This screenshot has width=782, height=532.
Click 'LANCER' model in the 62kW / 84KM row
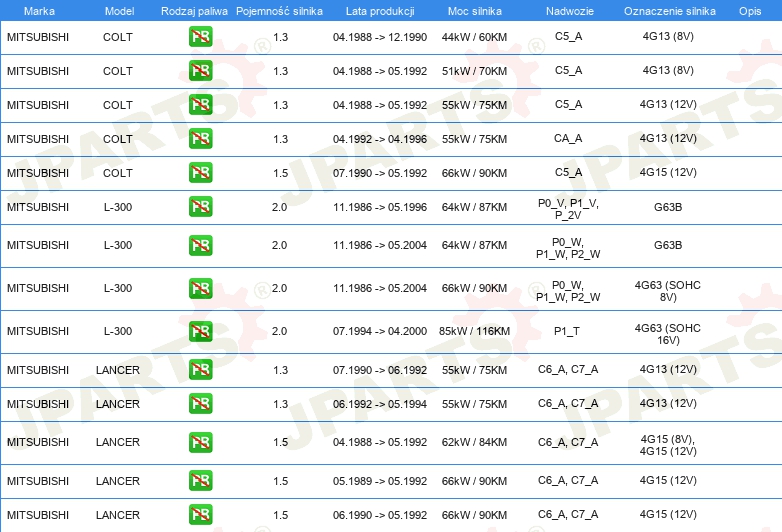pos(118,442)
